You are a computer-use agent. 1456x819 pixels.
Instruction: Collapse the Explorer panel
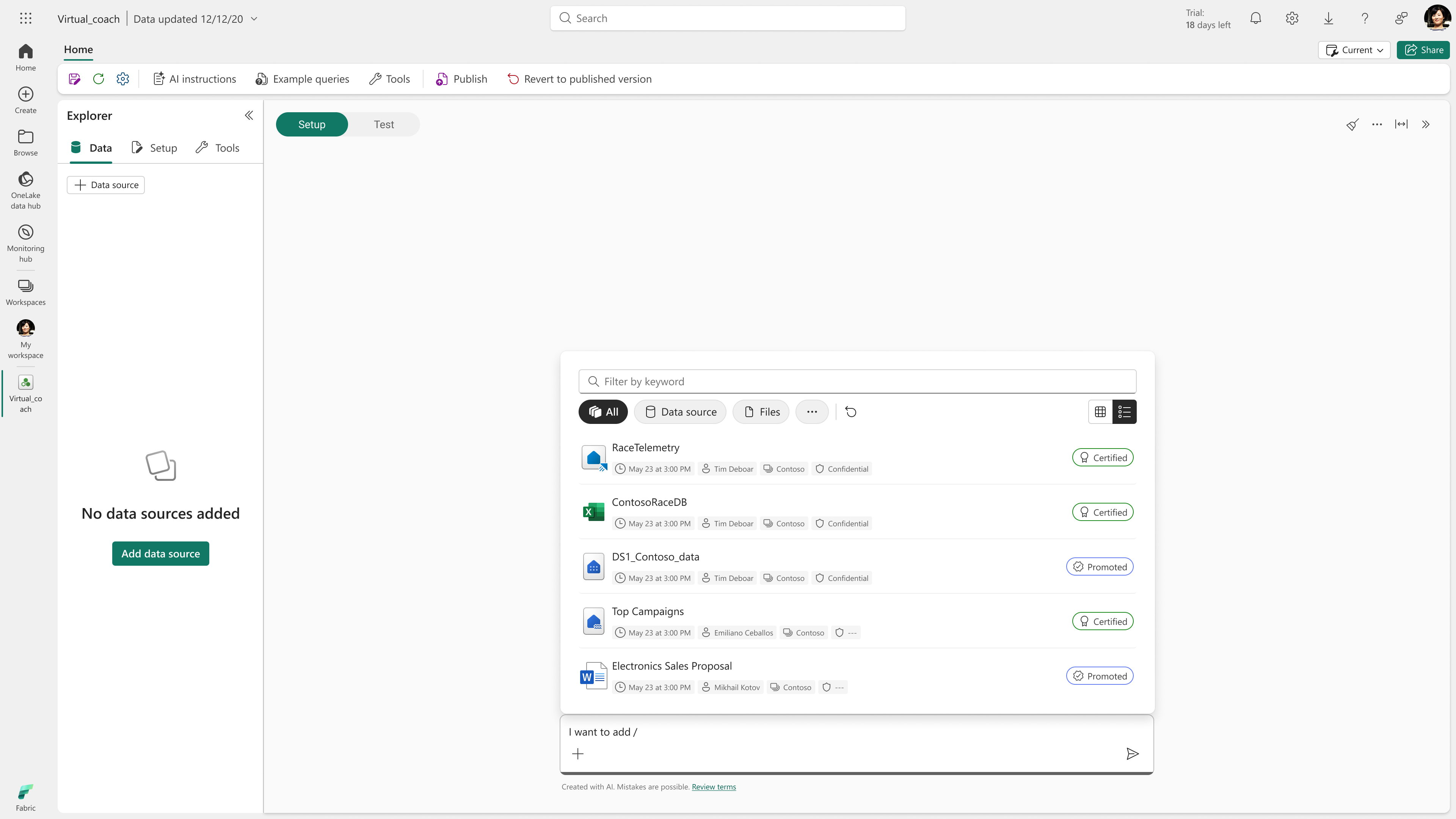click(x=249, y=116)
